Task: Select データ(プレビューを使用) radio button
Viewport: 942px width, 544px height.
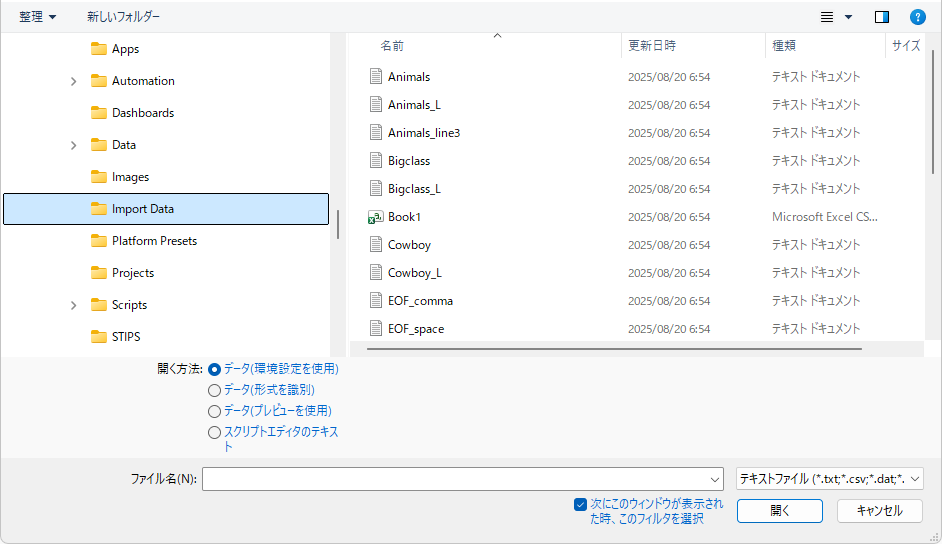Action: pos(214,411)
